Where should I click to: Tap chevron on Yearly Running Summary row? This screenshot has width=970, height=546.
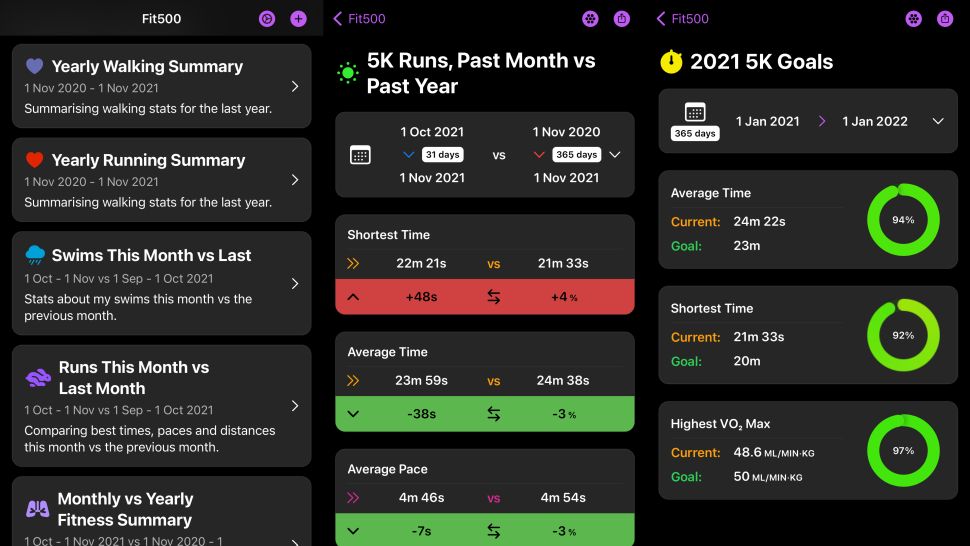coord(295,180)
